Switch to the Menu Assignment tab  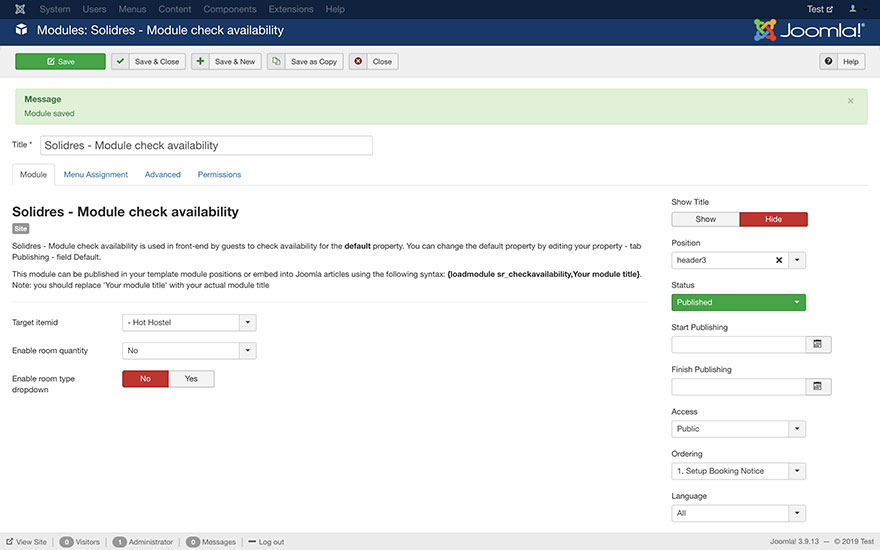pyautogui.click(x=96, y=175)
